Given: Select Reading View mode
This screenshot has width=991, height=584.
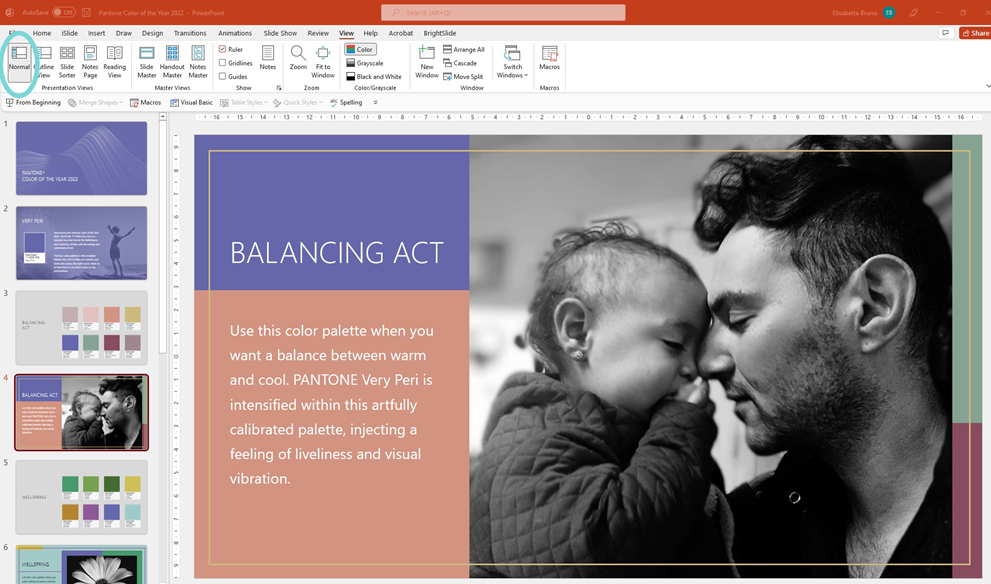Looking at the screenshot, I should tap(115, 60).
